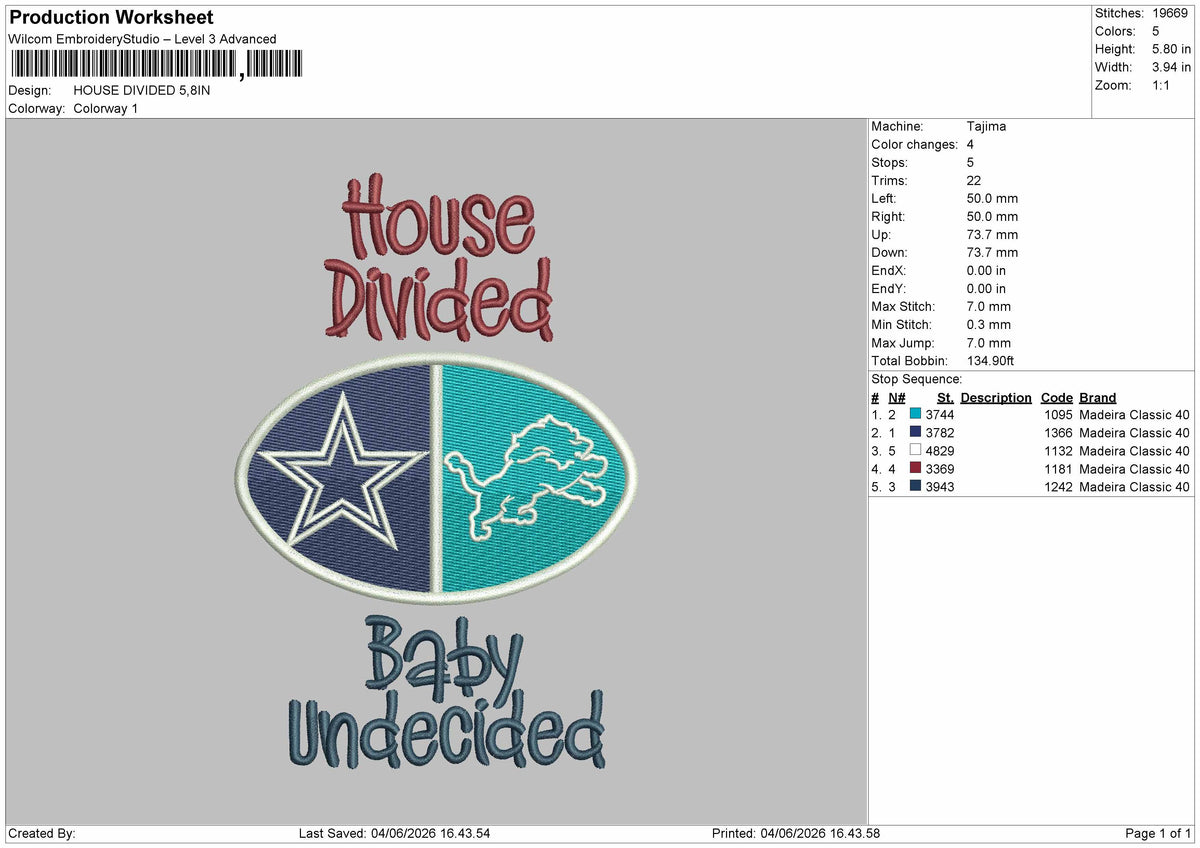Image resolution: width=1200 pixels, height=848 pixels.
Task: Click the EndY value '0.00 in'
Action: (987, 289)
